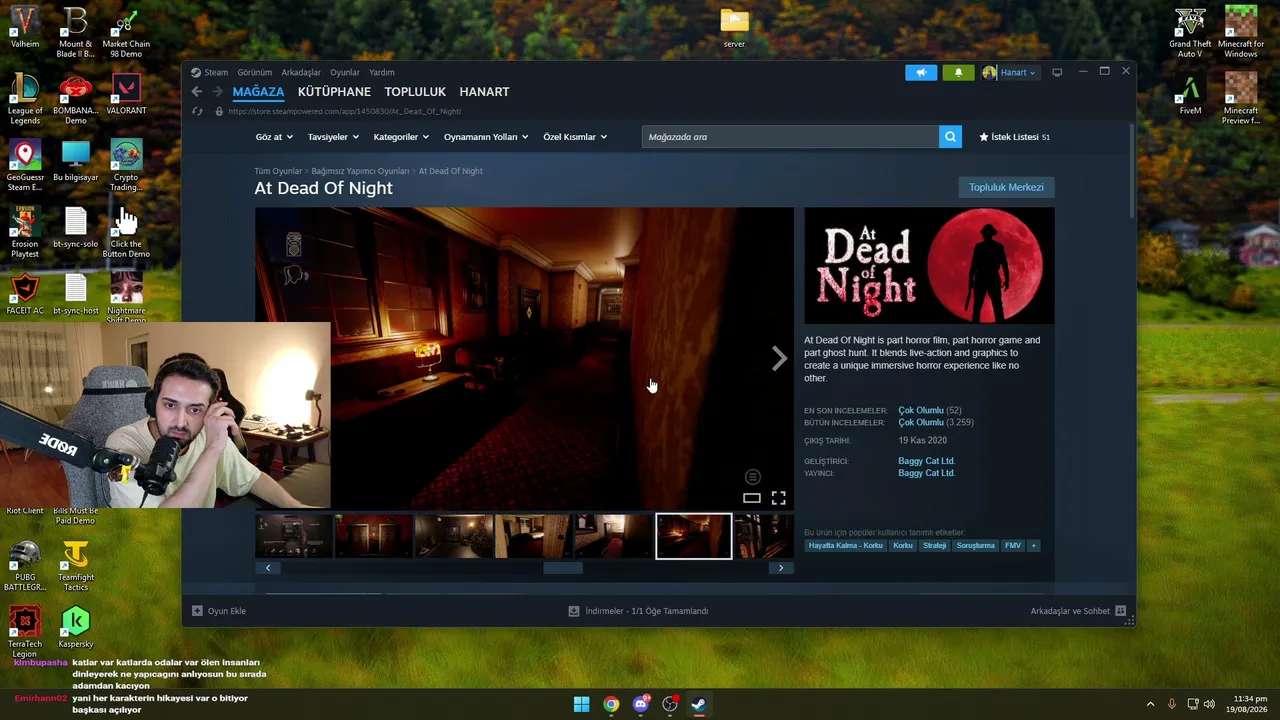Toggle theater mode on the media viewer

coord(752,498)
